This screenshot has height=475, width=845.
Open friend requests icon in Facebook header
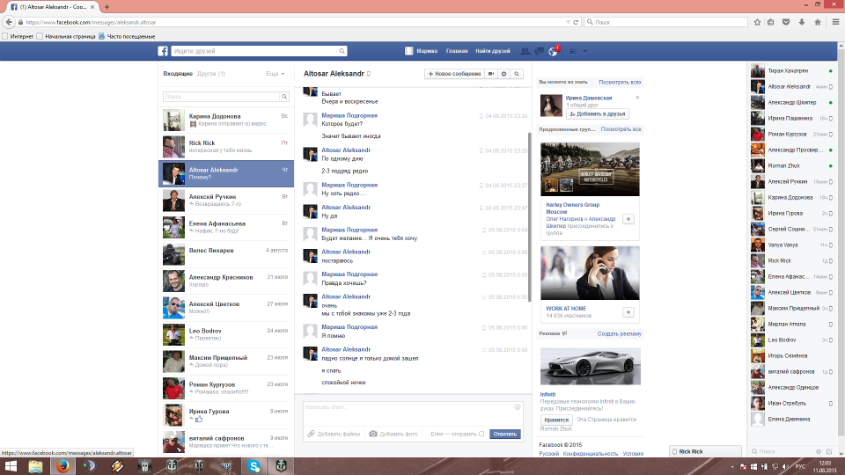click(x=525, y=51)
